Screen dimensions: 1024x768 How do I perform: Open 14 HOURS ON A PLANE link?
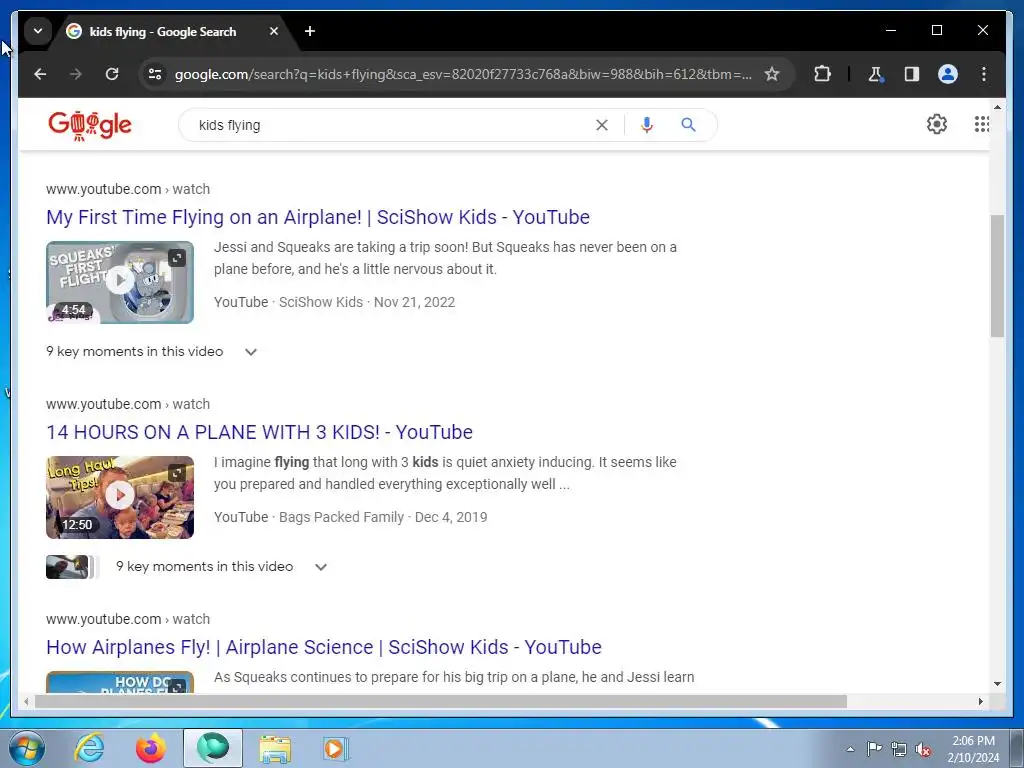coord(259,432)
